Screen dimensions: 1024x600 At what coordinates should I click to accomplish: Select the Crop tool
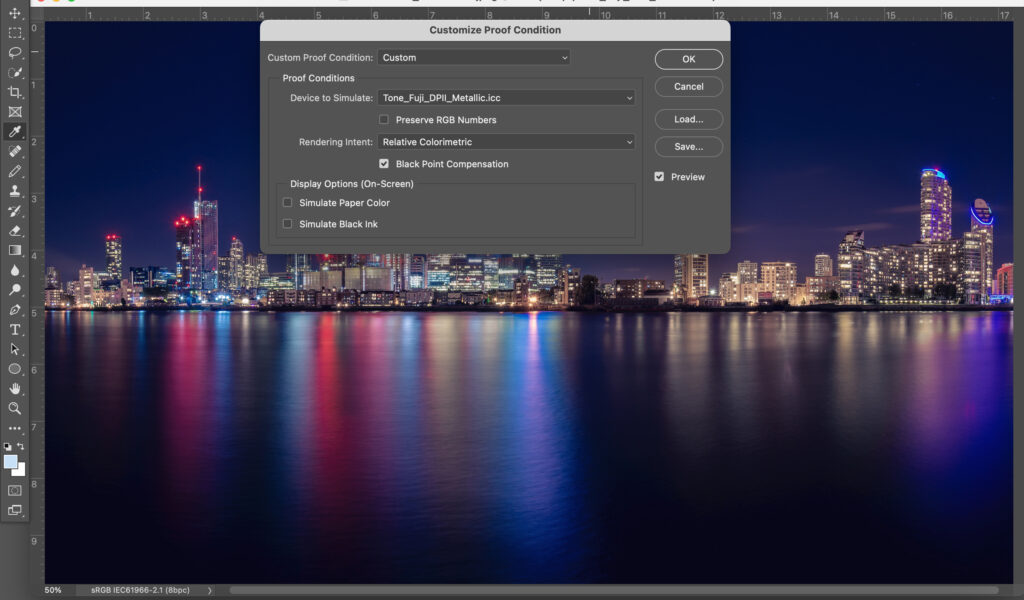pos(14,92)
